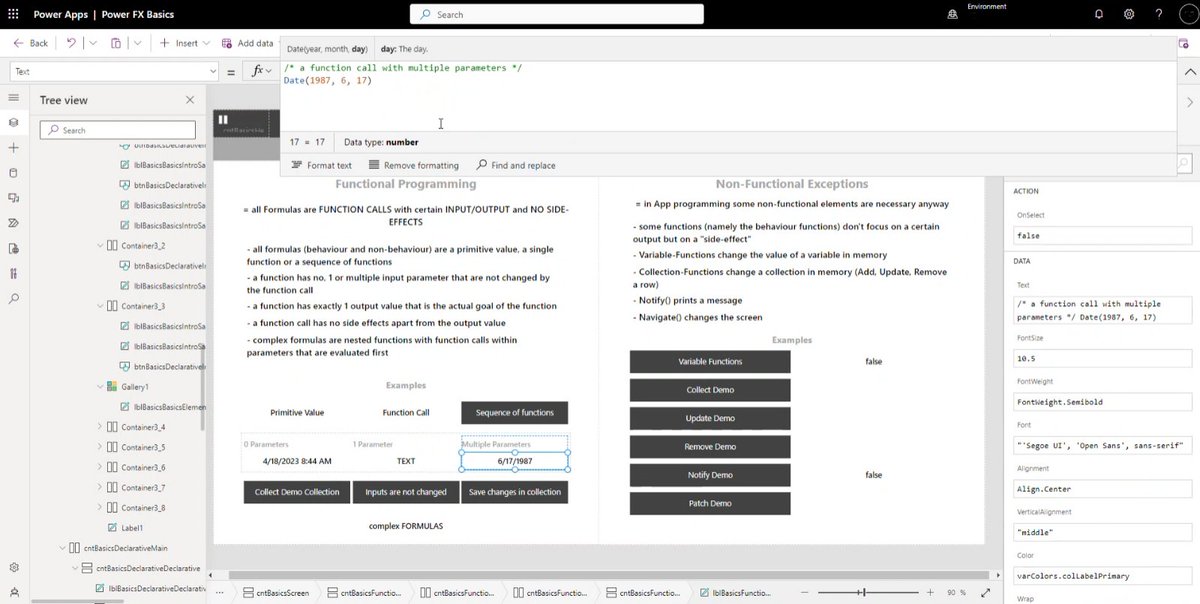This screenshot has width=1200, height=604.
Task: Open the paste options dropdown arrow
Action: tap(137, 43)
